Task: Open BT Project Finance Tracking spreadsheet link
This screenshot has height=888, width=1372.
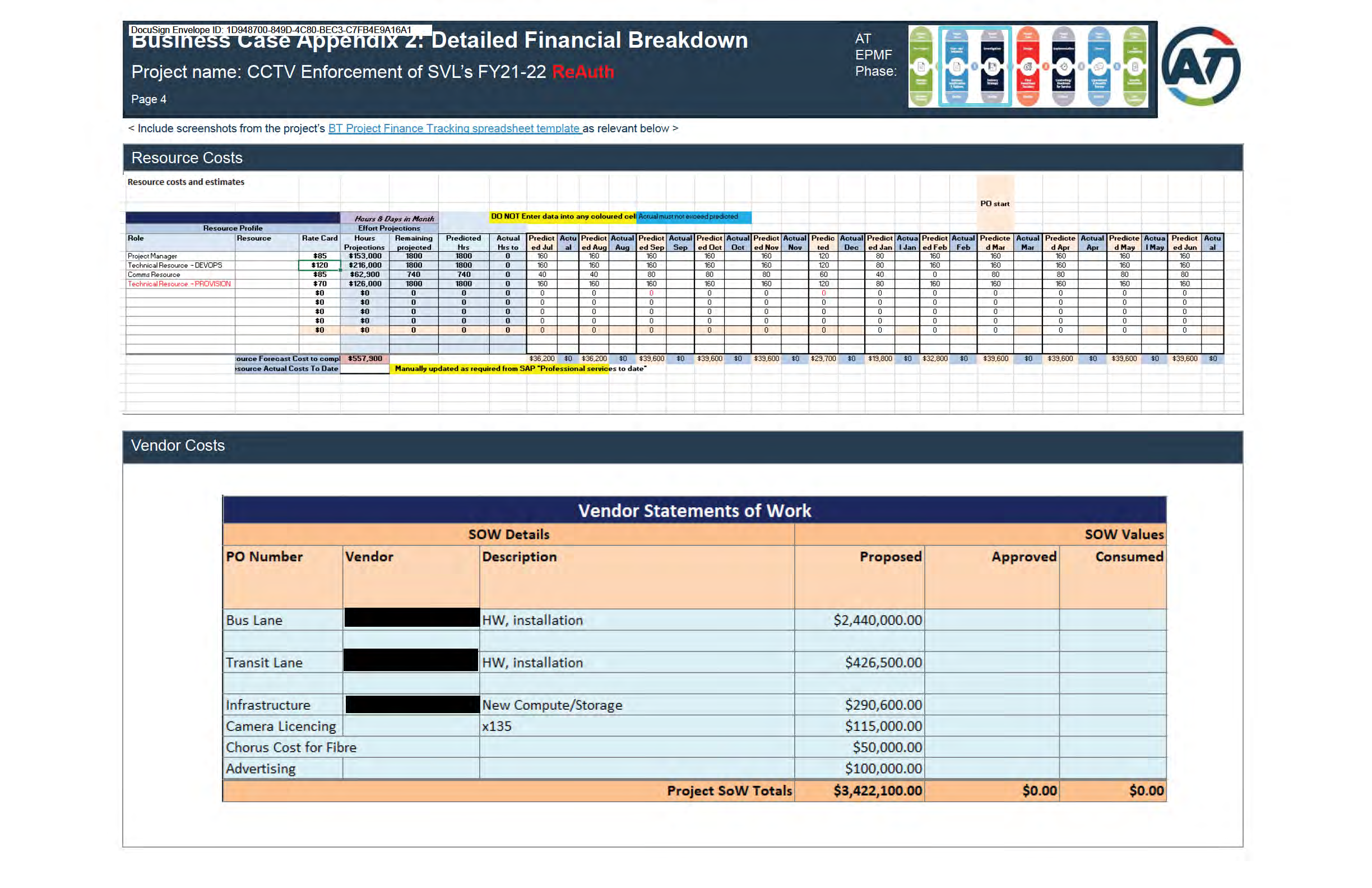Action: [x=455, y=128]
